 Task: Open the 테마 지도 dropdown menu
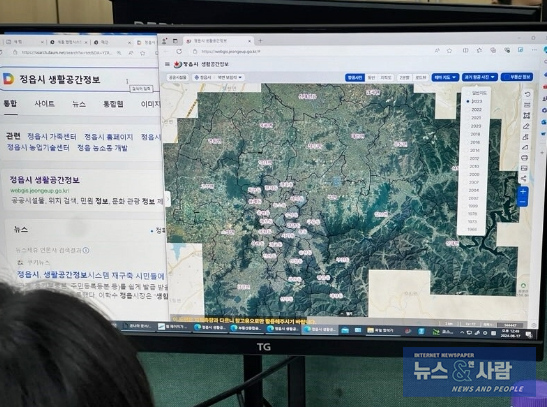pos(445,77)
